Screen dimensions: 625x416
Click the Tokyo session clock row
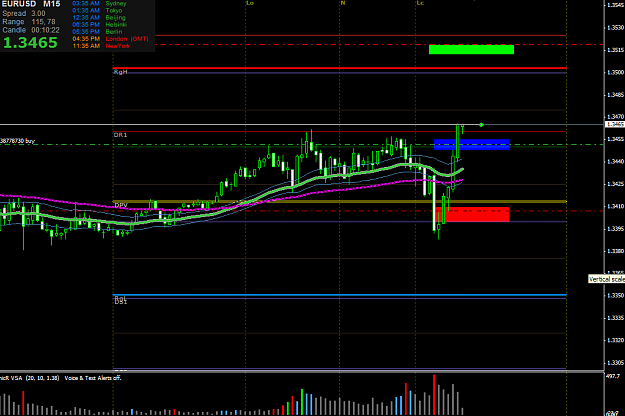(98, 10)
